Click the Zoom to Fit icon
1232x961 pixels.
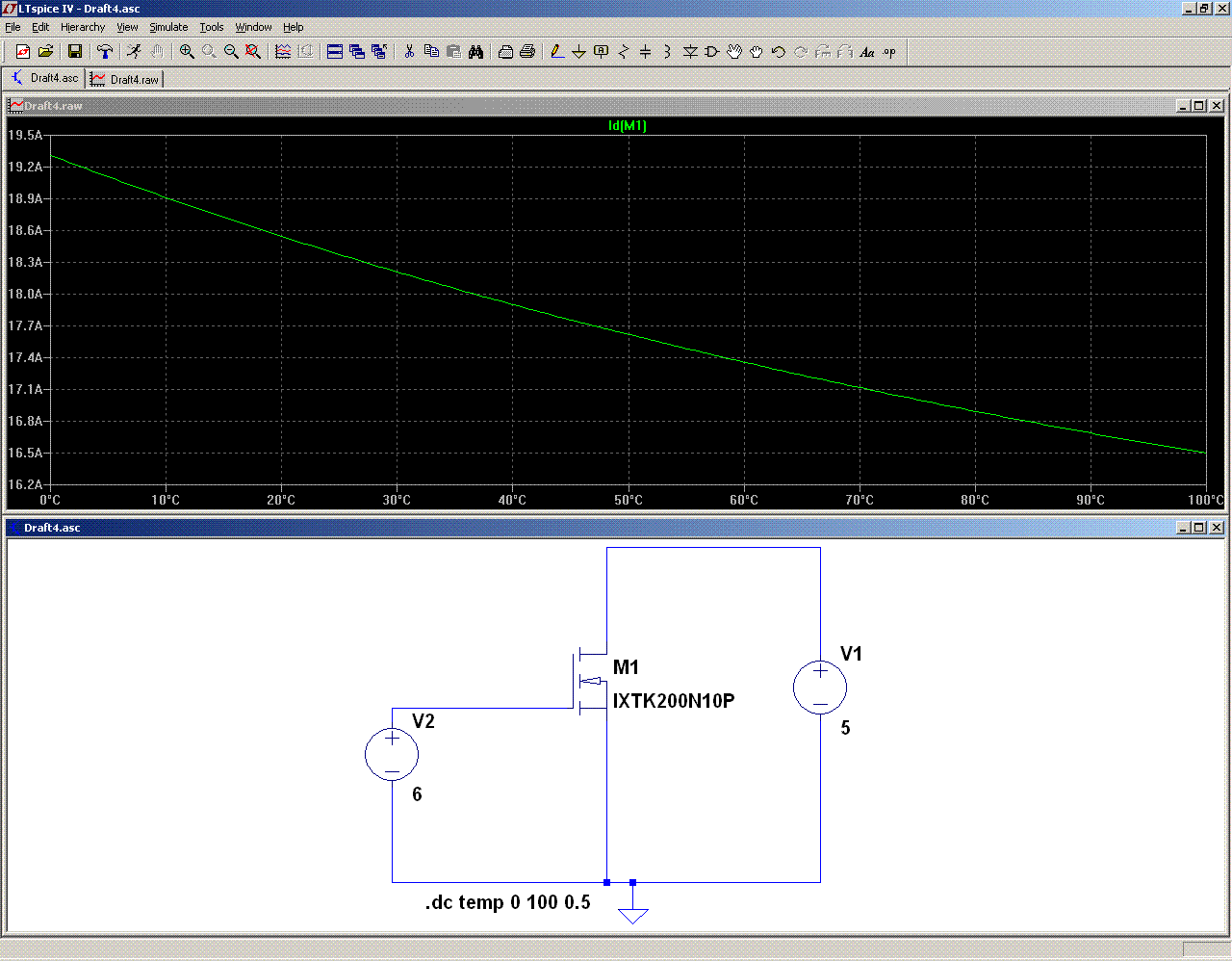click(253, 52)
